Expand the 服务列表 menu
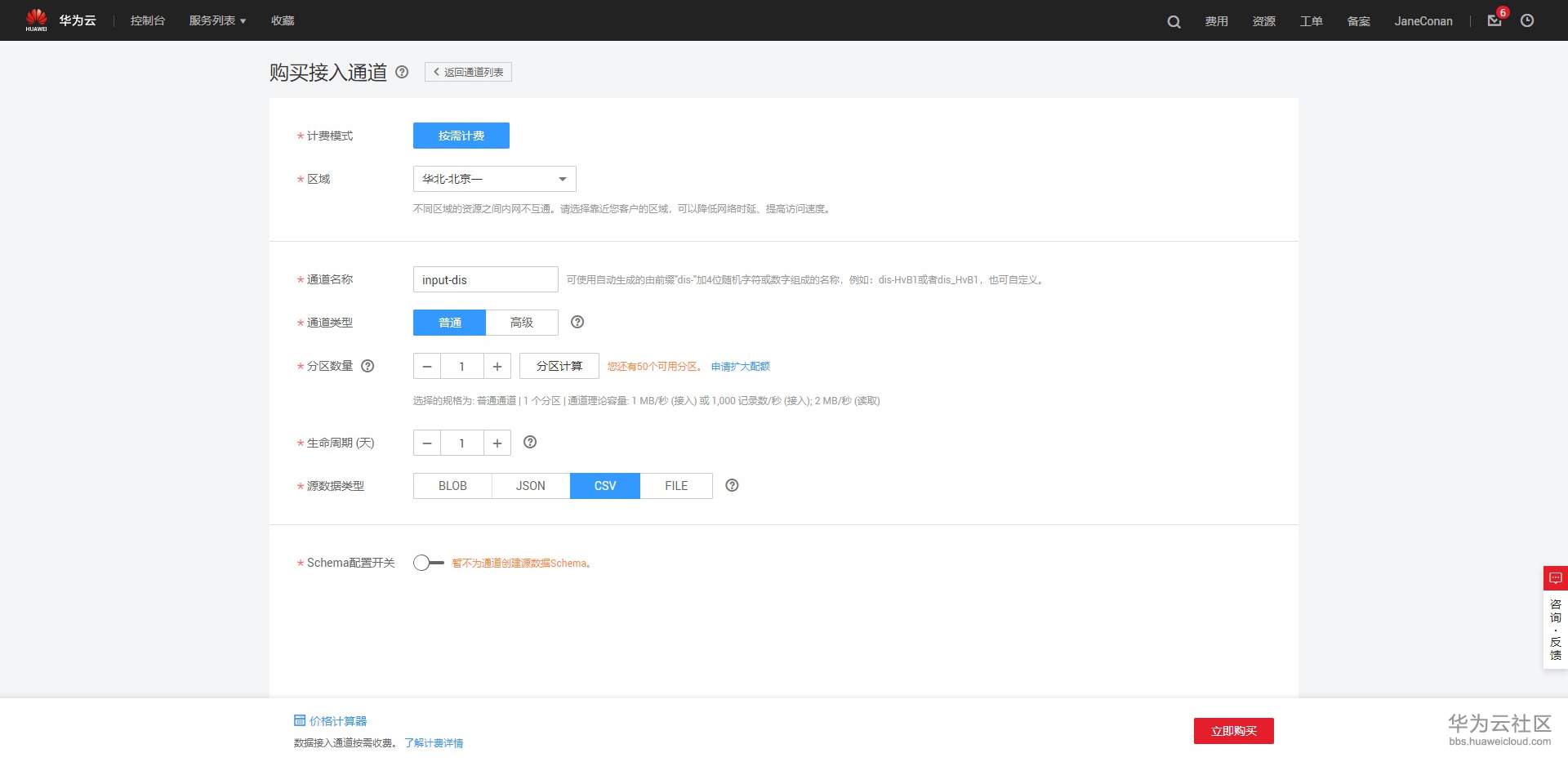1568x762 pixels. 218,20
